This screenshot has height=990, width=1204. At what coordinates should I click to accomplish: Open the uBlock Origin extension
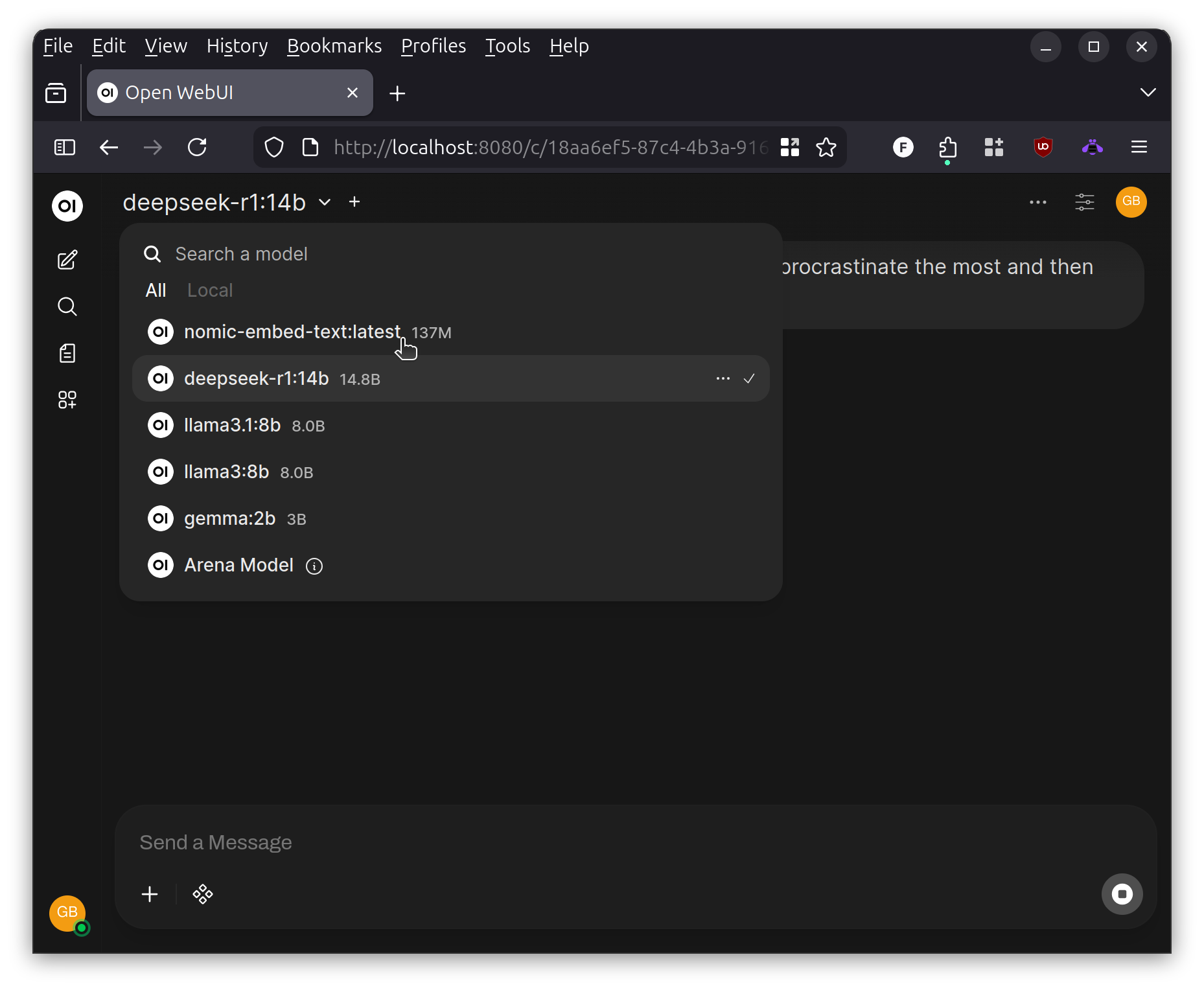click(1043, 147)
